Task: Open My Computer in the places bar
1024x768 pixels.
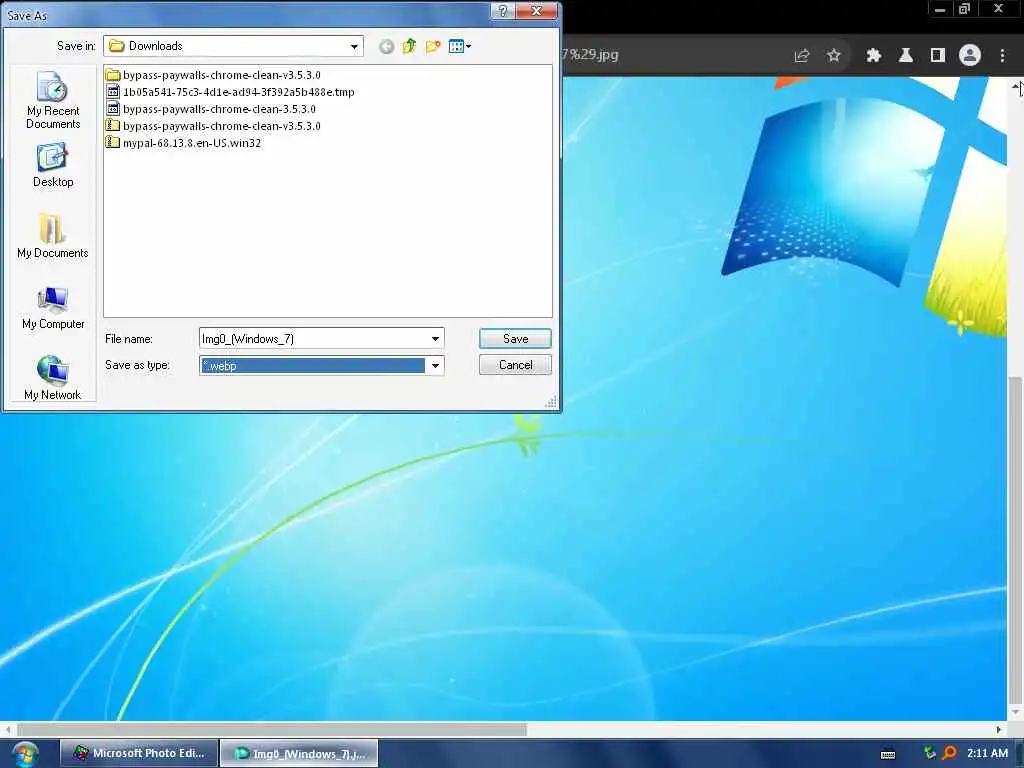Action: tap(53, 308)
